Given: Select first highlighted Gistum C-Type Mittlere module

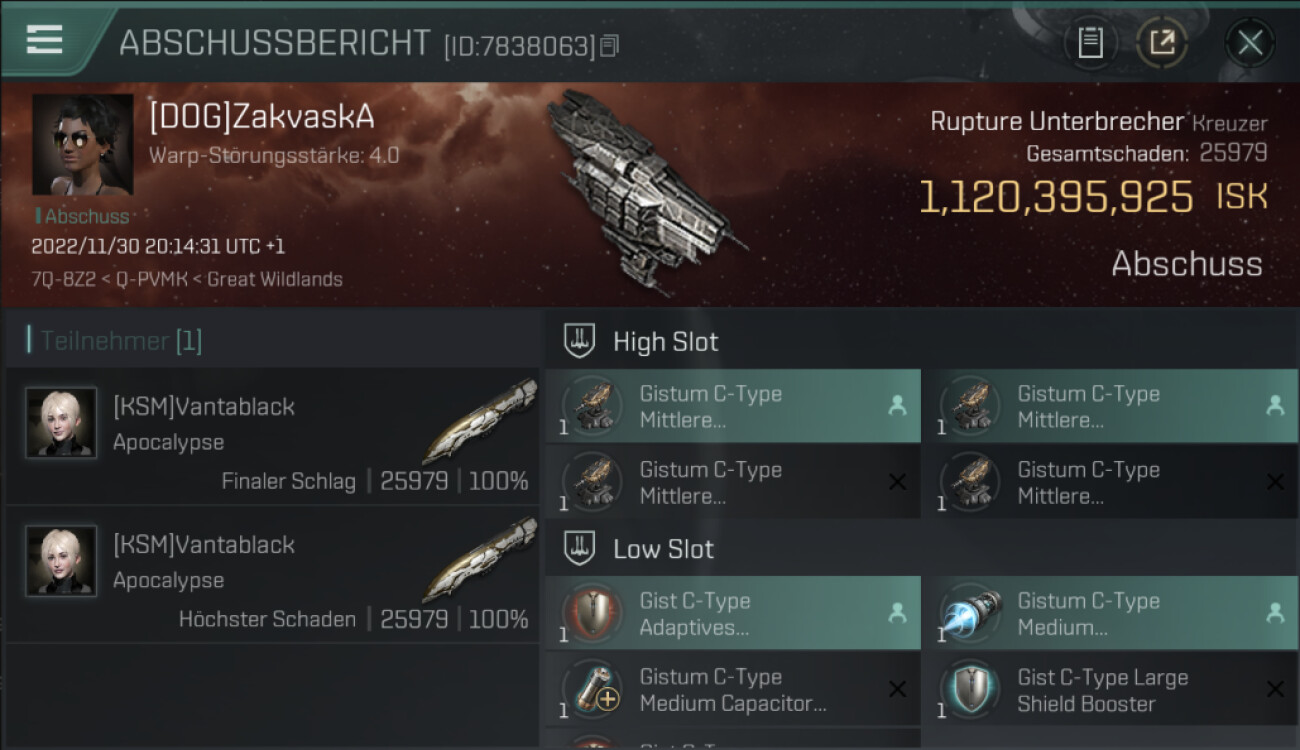Looking at the screenshot, I should click(x=733, y=406).
